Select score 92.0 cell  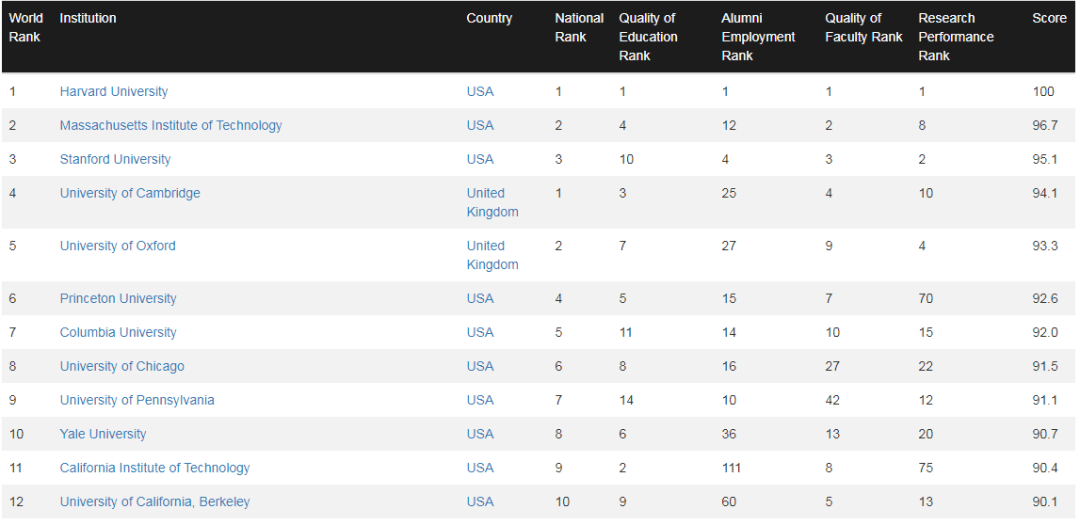(1045, 332)
